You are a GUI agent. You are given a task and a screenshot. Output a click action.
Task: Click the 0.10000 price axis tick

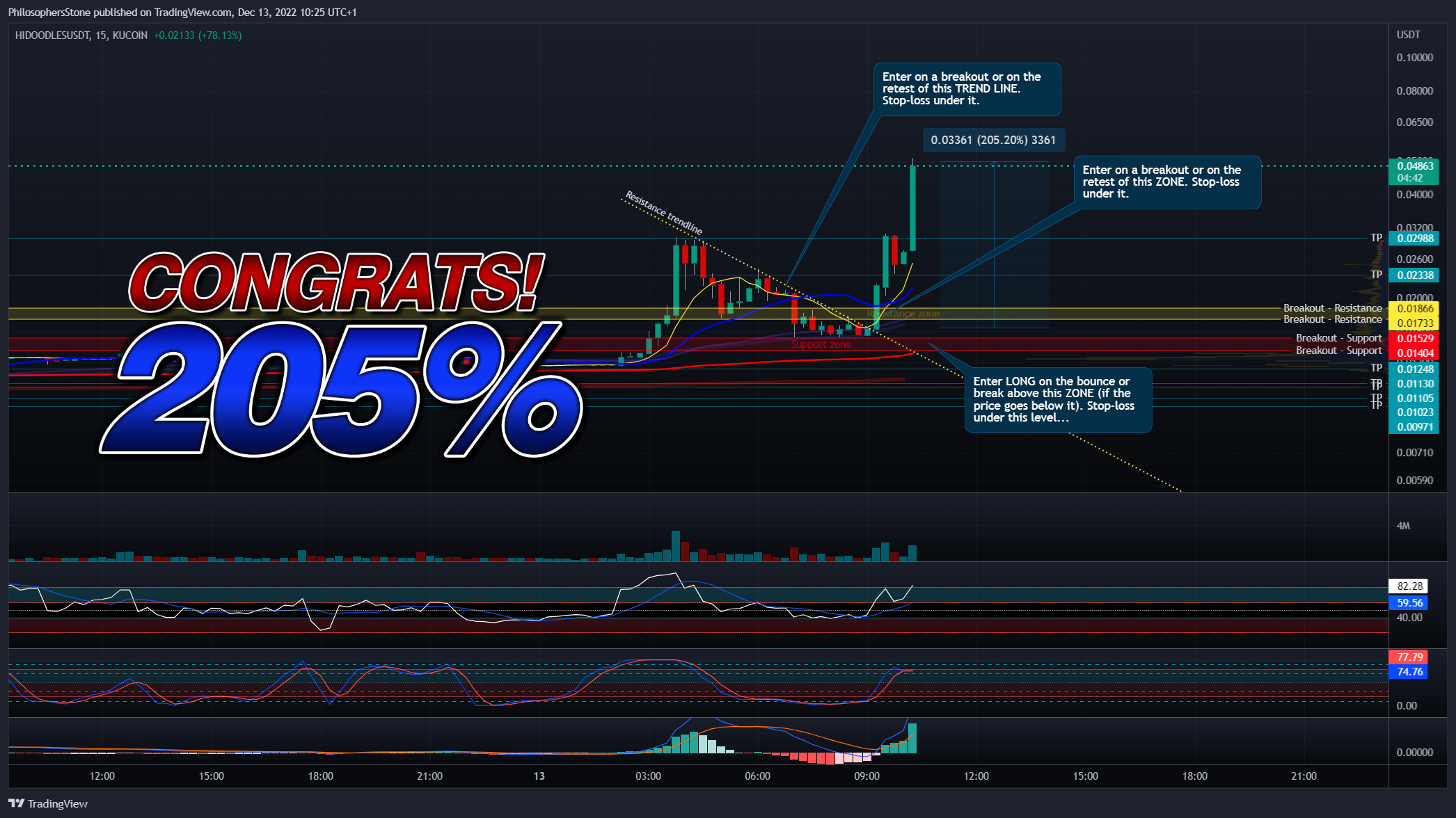click(1415, 58)
